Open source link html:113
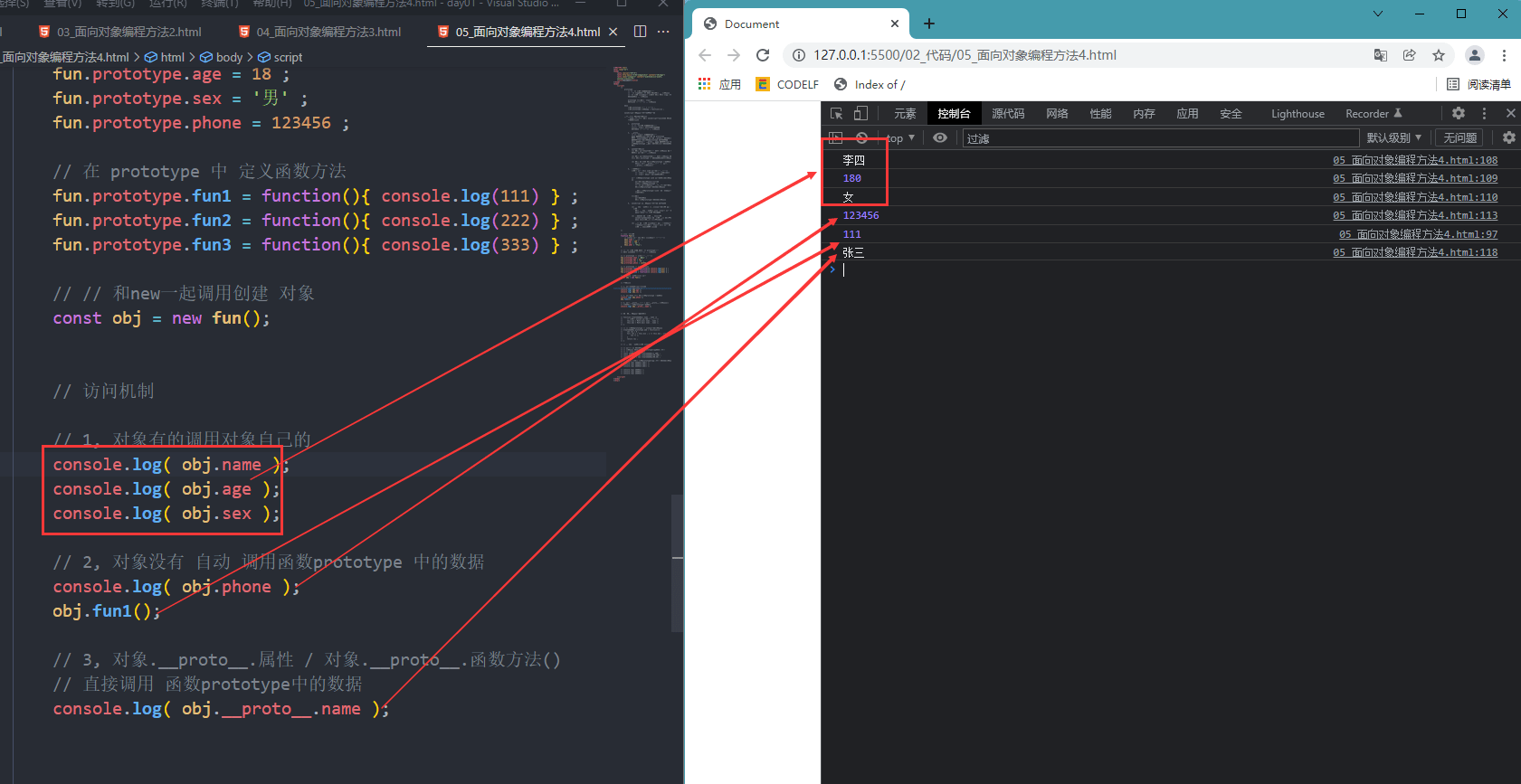 [1415, 215]
